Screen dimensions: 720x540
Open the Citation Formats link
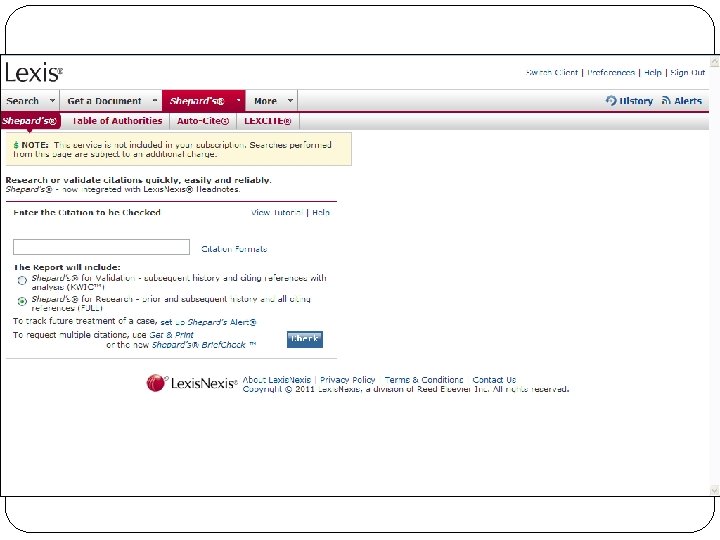point(234,249)
